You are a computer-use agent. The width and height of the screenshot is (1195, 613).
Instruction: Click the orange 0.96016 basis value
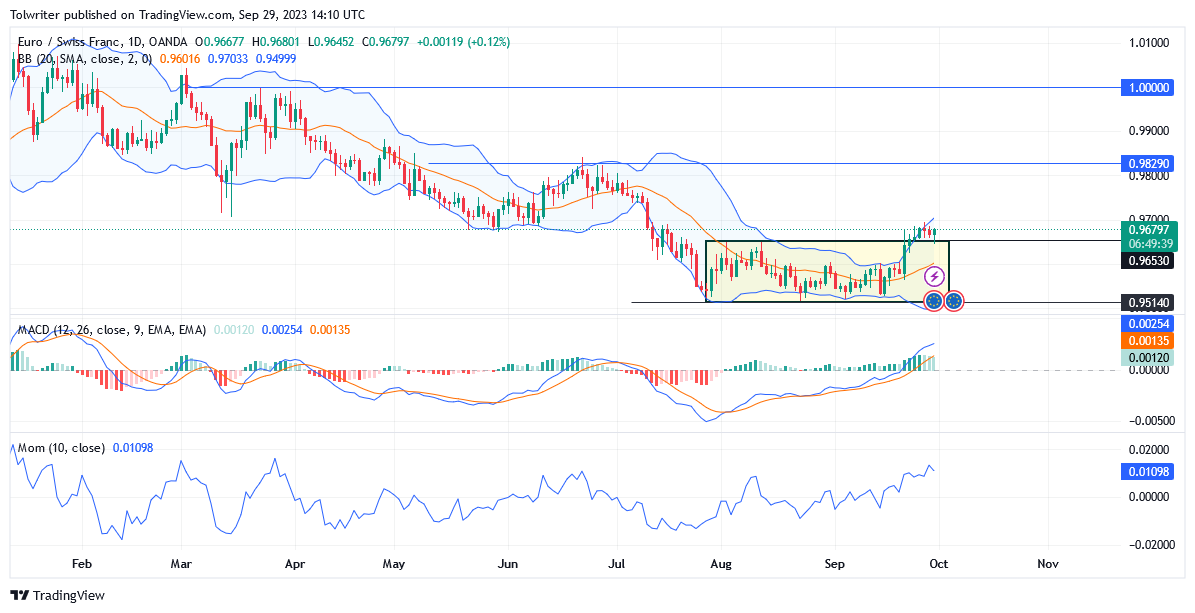pyautogui.click(x=181, y=59)
